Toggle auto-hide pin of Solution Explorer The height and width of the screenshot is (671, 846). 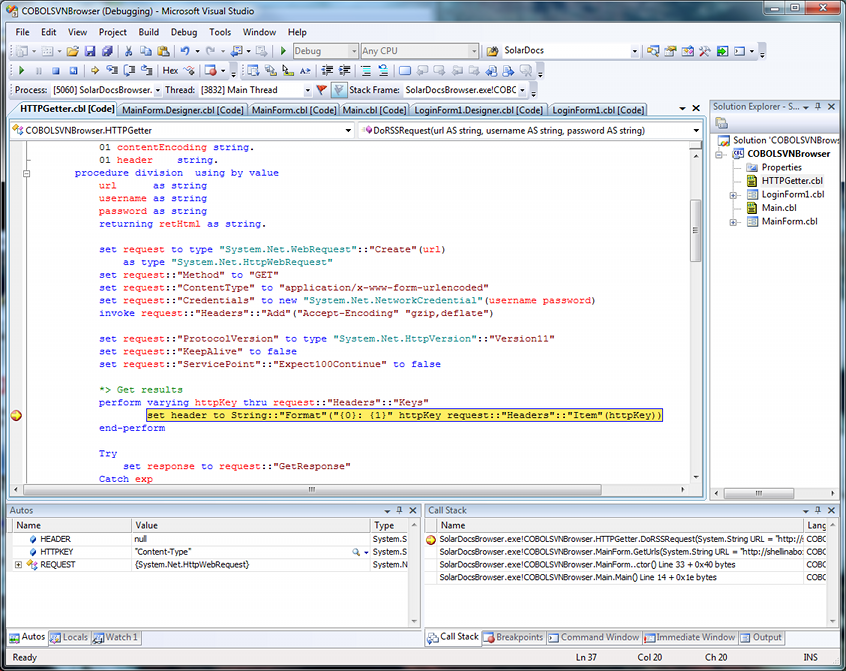tap(818, 107)
